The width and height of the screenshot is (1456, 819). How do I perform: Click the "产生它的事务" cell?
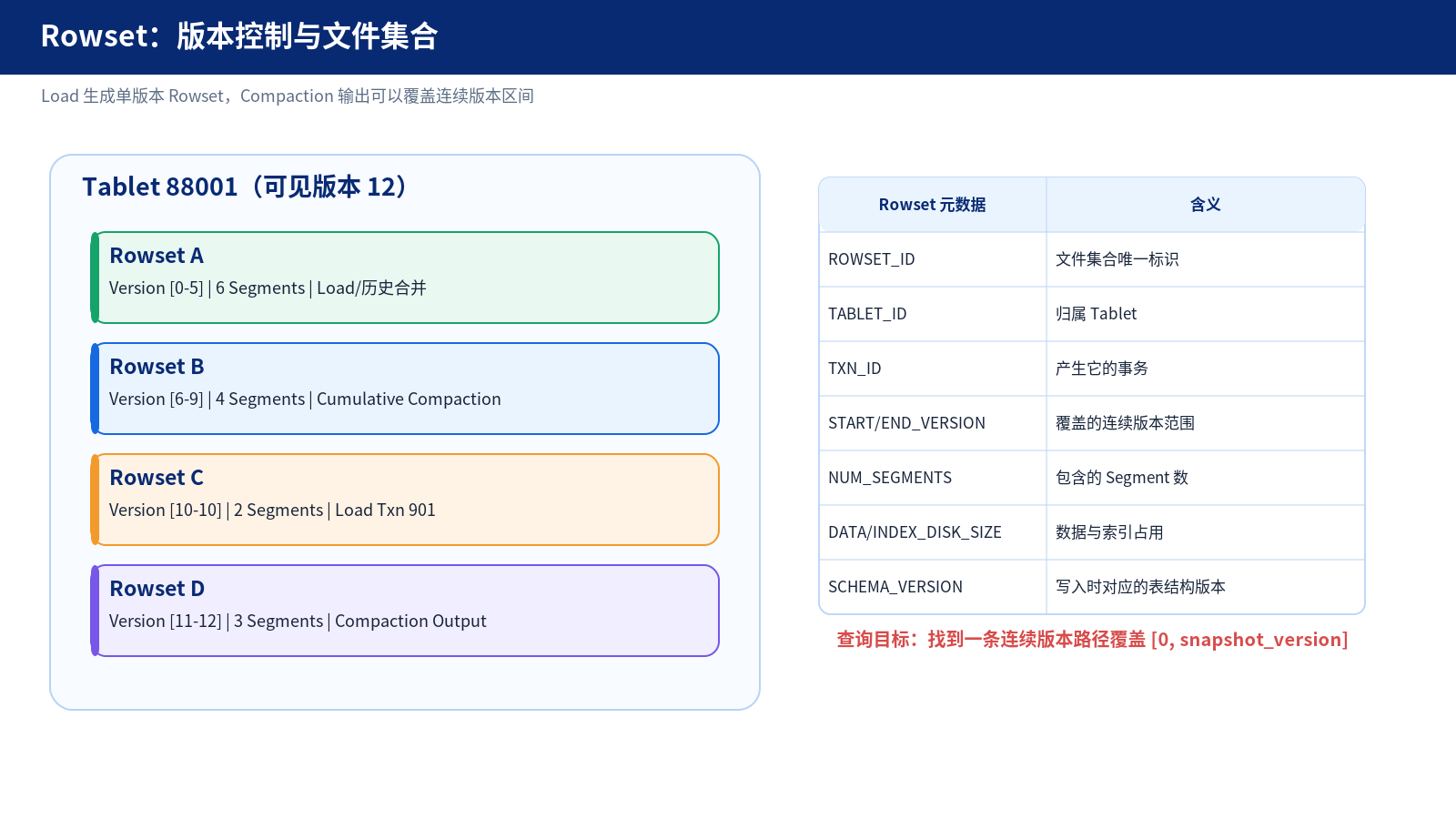(1206, 369)
